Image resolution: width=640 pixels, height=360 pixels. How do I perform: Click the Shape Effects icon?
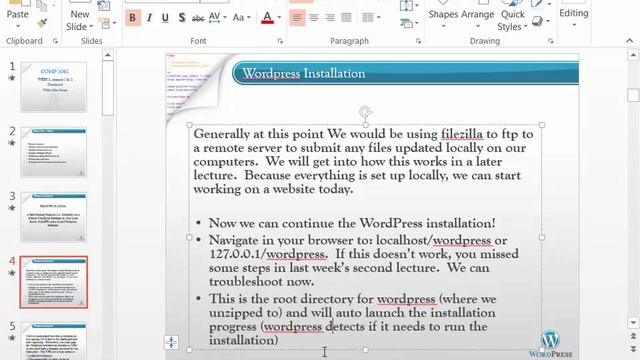point(538,21)
